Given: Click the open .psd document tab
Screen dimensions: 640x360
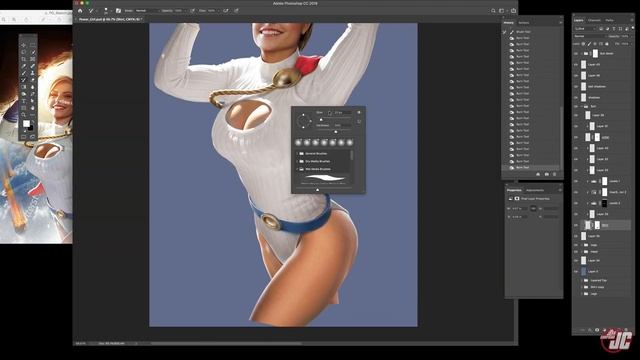Looking at the screenshot, I should coord(109,19).
